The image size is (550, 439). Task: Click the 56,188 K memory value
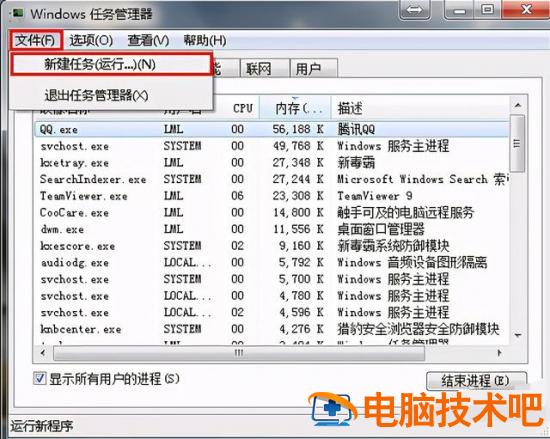(298, 129)
